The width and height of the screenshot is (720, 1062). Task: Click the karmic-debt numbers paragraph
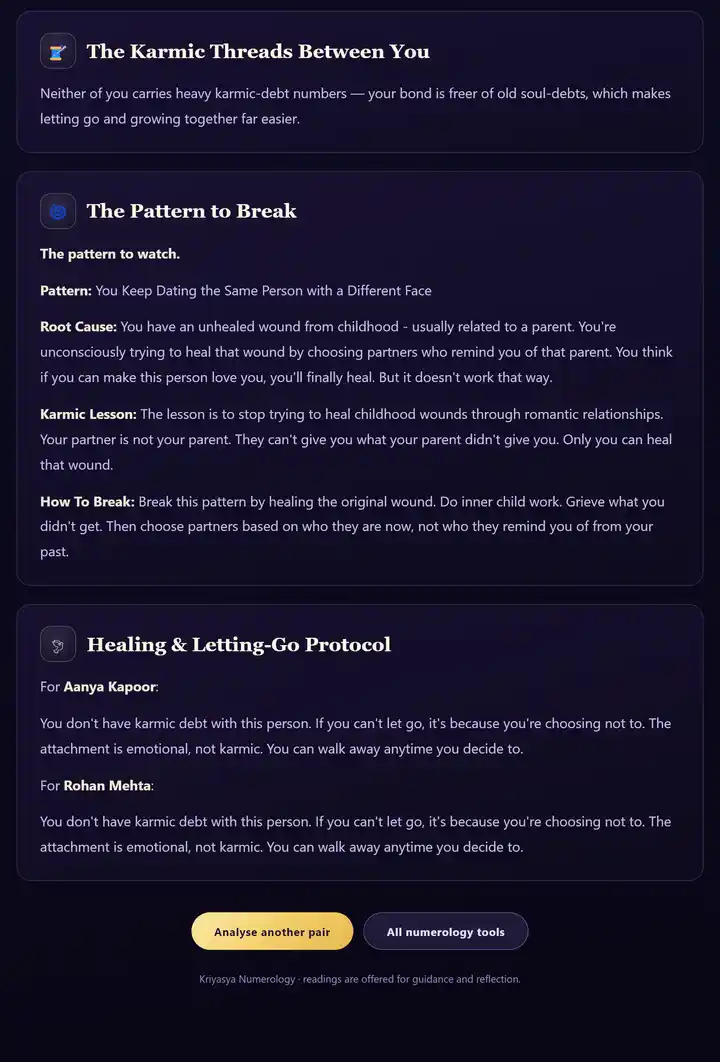tap(356, 106)
